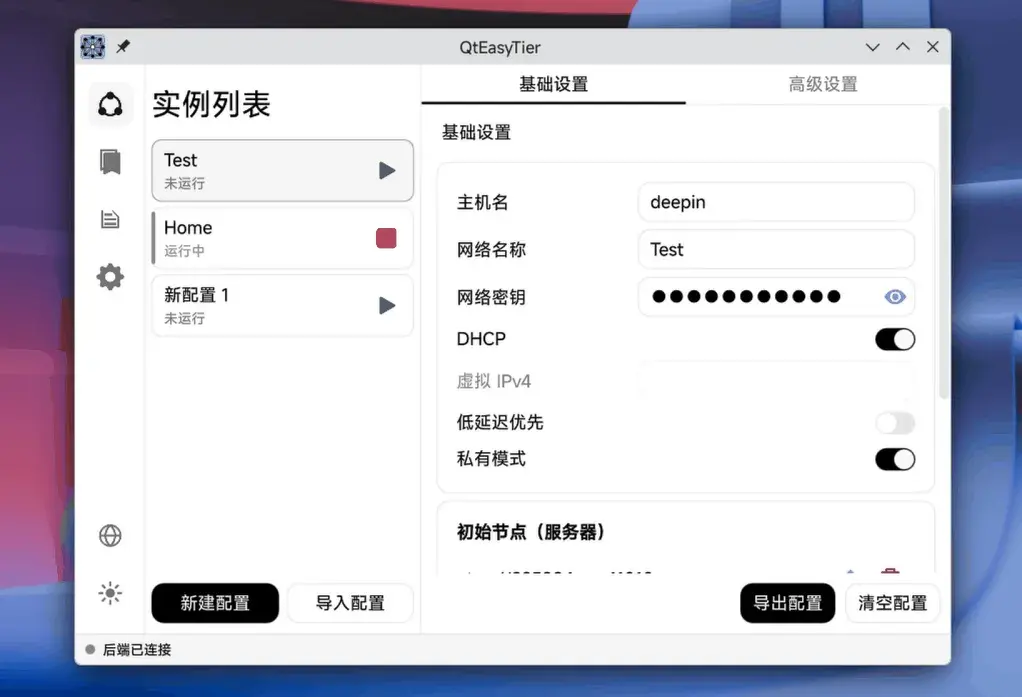The width and height of the screenshot is (1022, 697).
Task: Open the bookmark sidebar page
Action: point(110,162)
